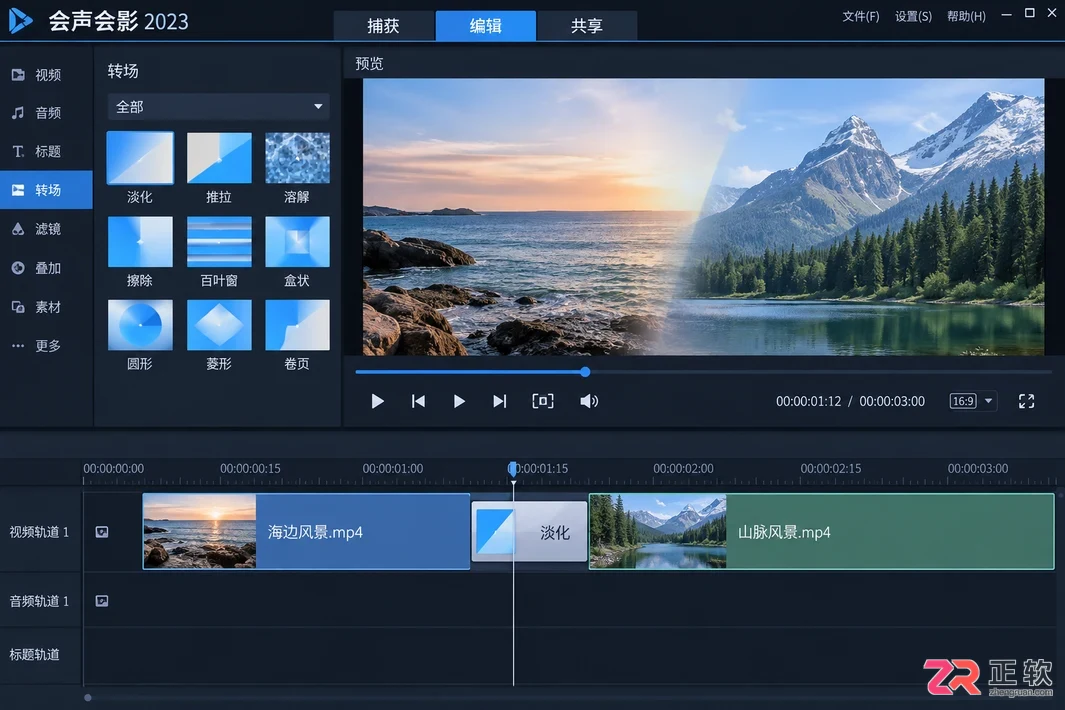The image size is (1065, 710).
Task: Select the 卷页 page-curl transition
Action: point(297,325)
